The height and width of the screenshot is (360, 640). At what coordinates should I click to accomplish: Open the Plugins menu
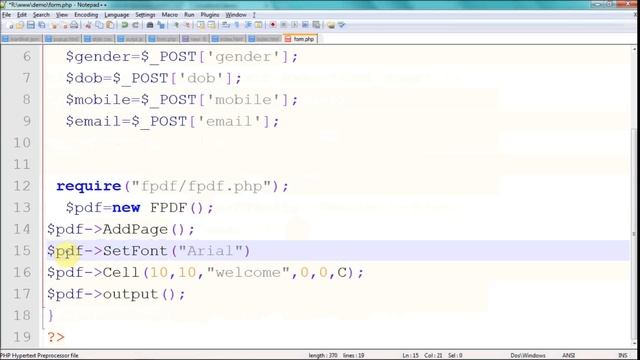[x=210, y=15]
